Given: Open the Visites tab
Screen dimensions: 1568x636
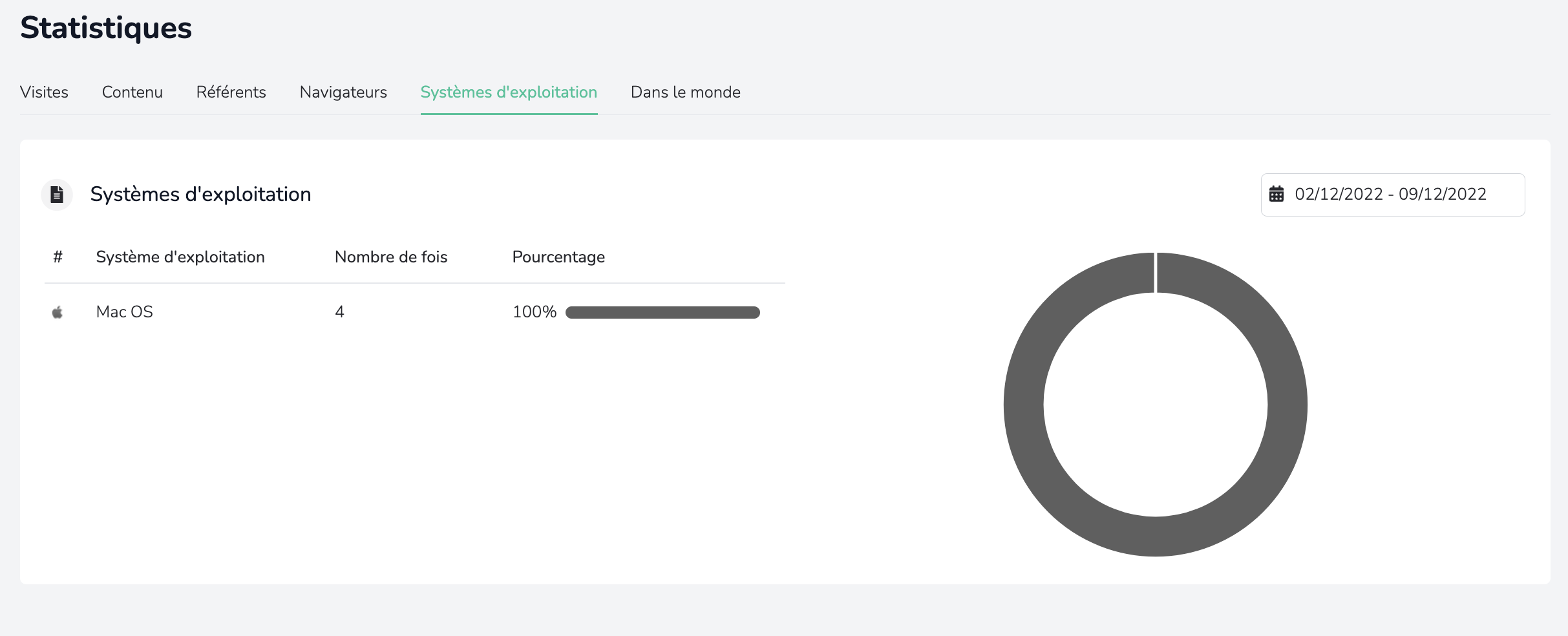Looking at the screenshot, I should tap(44, 92).
